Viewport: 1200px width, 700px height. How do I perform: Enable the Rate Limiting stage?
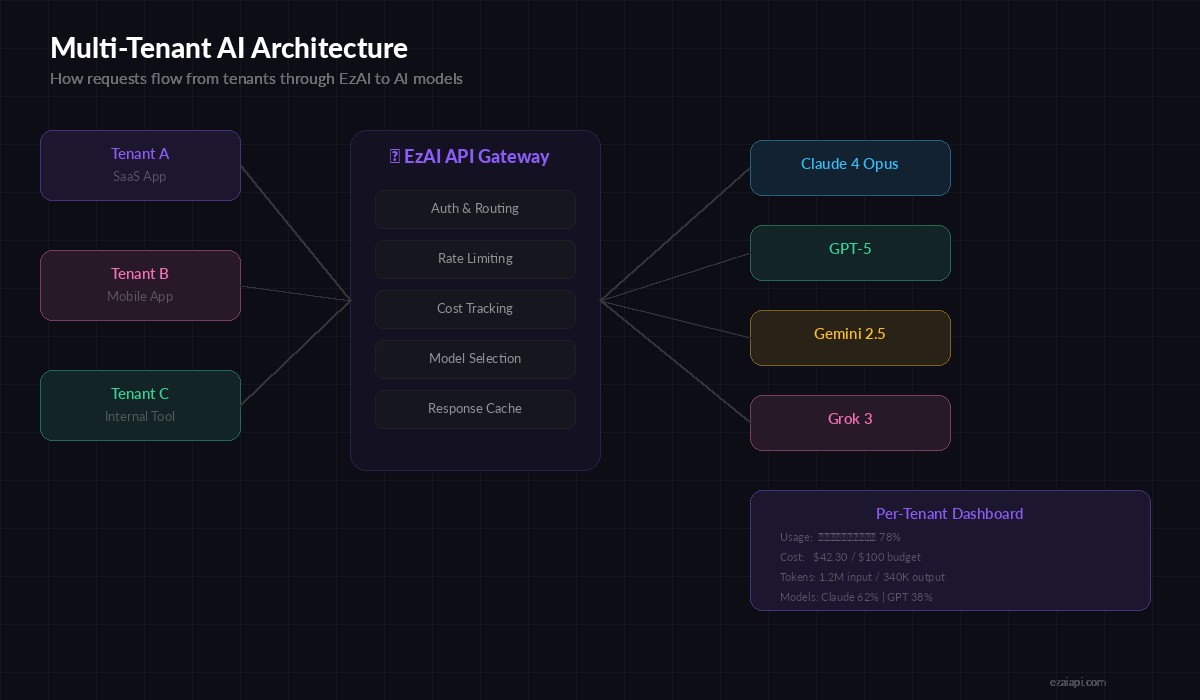click(x=475, y=259)
